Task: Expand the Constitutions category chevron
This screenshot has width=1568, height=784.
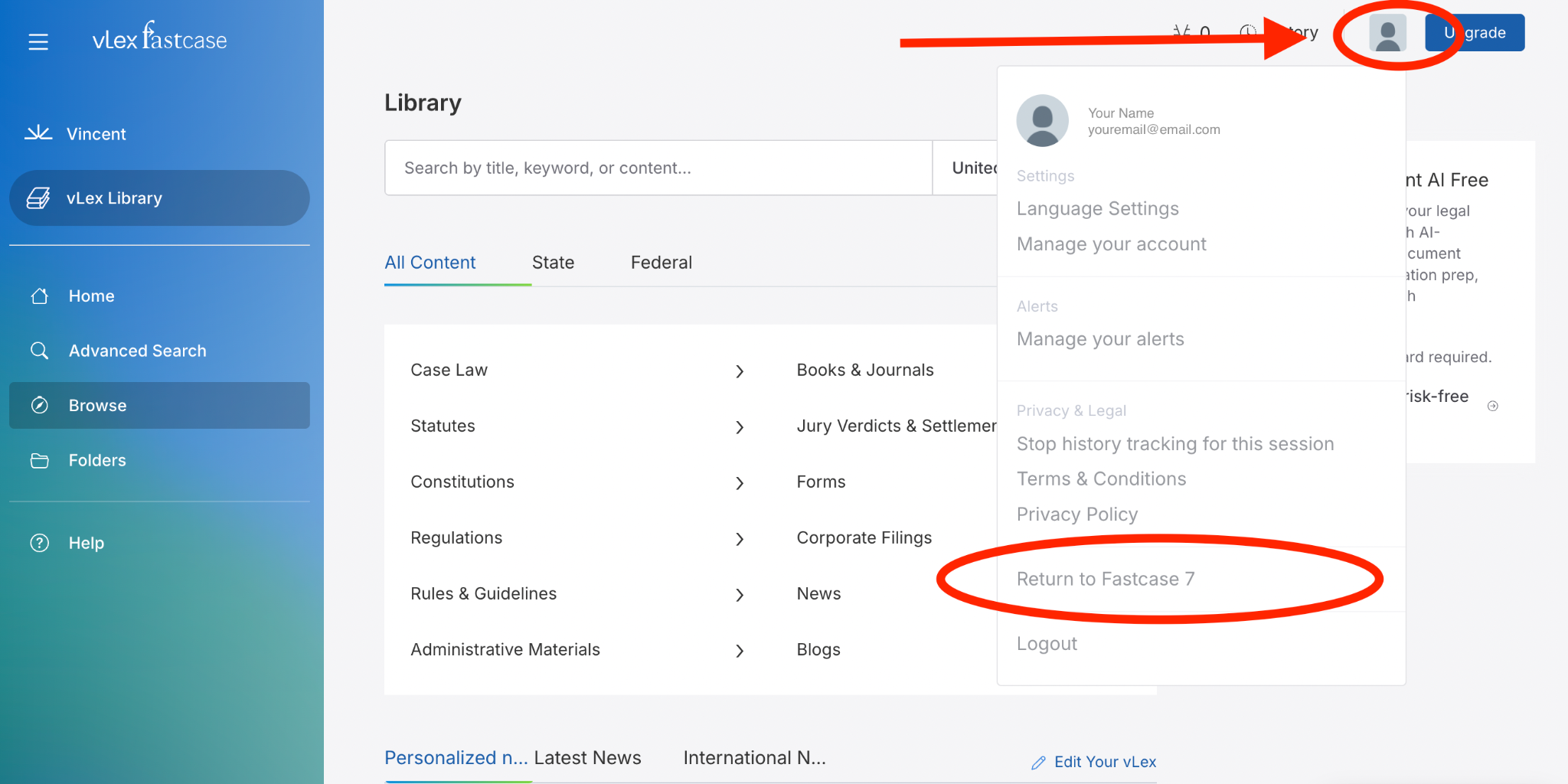Action: point(740,483)
